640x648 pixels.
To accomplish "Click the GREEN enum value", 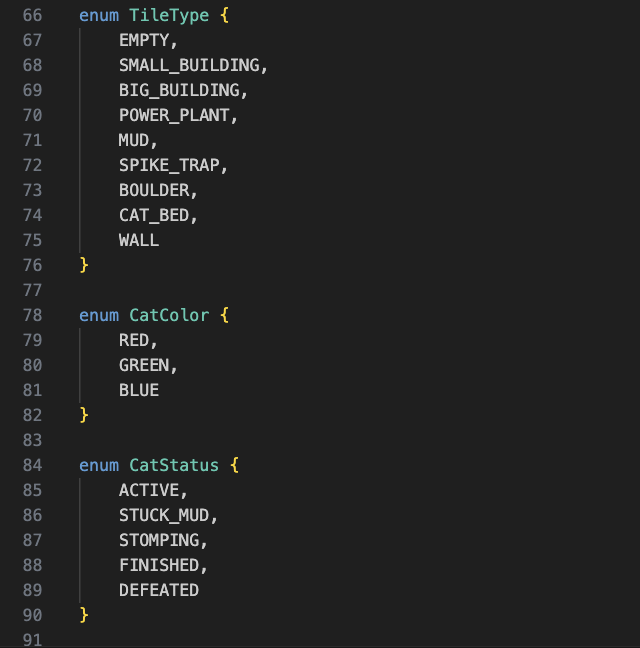I will [144, 365].
